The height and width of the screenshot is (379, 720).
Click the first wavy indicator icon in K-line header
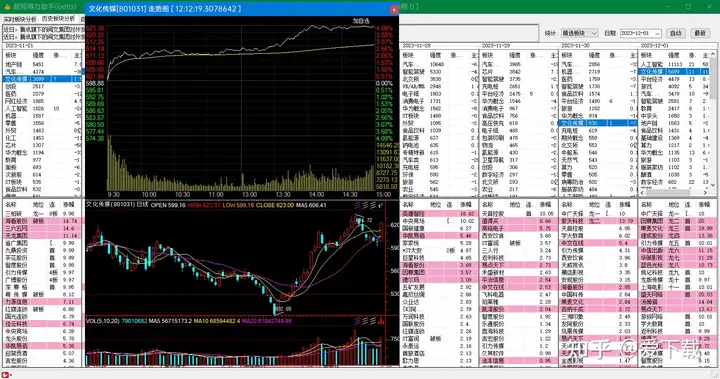point(358,205)
